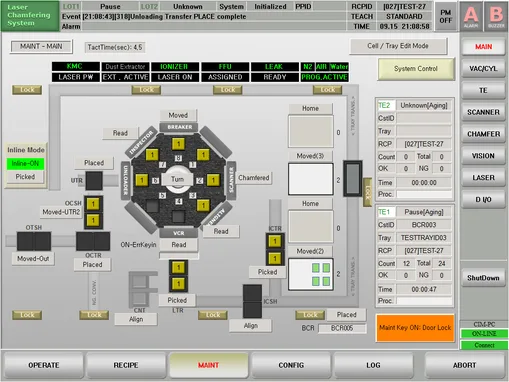Open the SCANNER maintenance page

pyautogui.click(x=483, y=112)
